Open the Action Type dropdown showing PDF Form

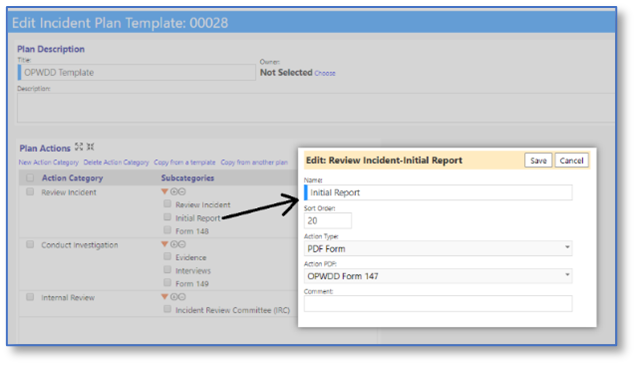coord(438,248)
